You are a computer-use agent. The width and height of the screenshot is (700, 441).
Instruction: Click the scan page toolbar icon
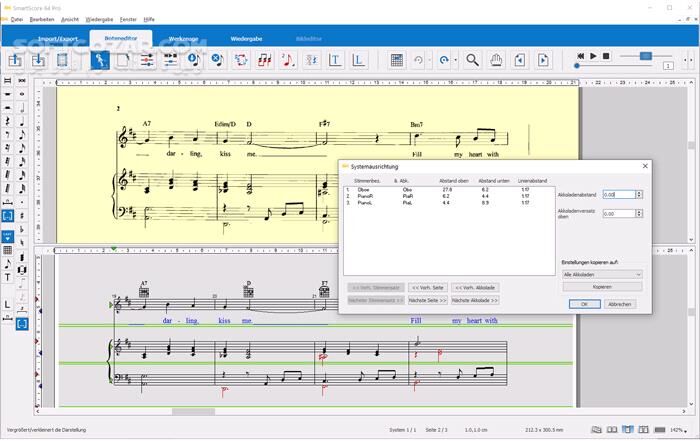[62, 60]
